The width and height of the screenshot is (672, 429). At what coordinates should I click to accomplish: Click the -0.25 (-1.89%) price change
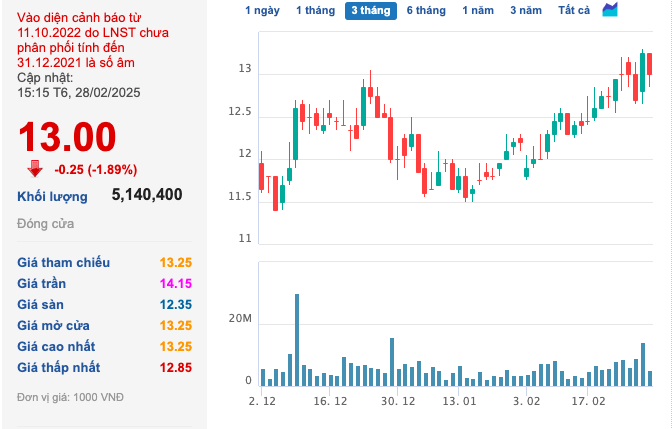point(96,169)
